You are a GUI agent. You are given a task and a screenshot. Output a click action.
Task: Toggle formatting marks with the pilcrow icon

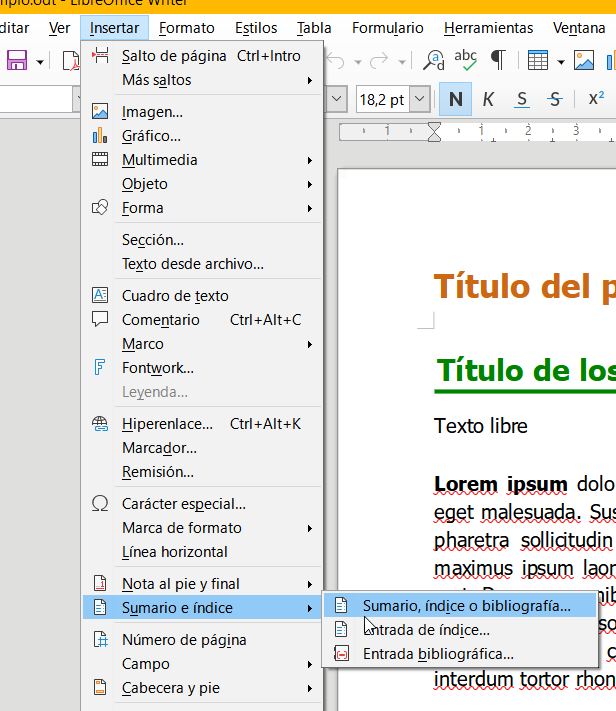497,61
